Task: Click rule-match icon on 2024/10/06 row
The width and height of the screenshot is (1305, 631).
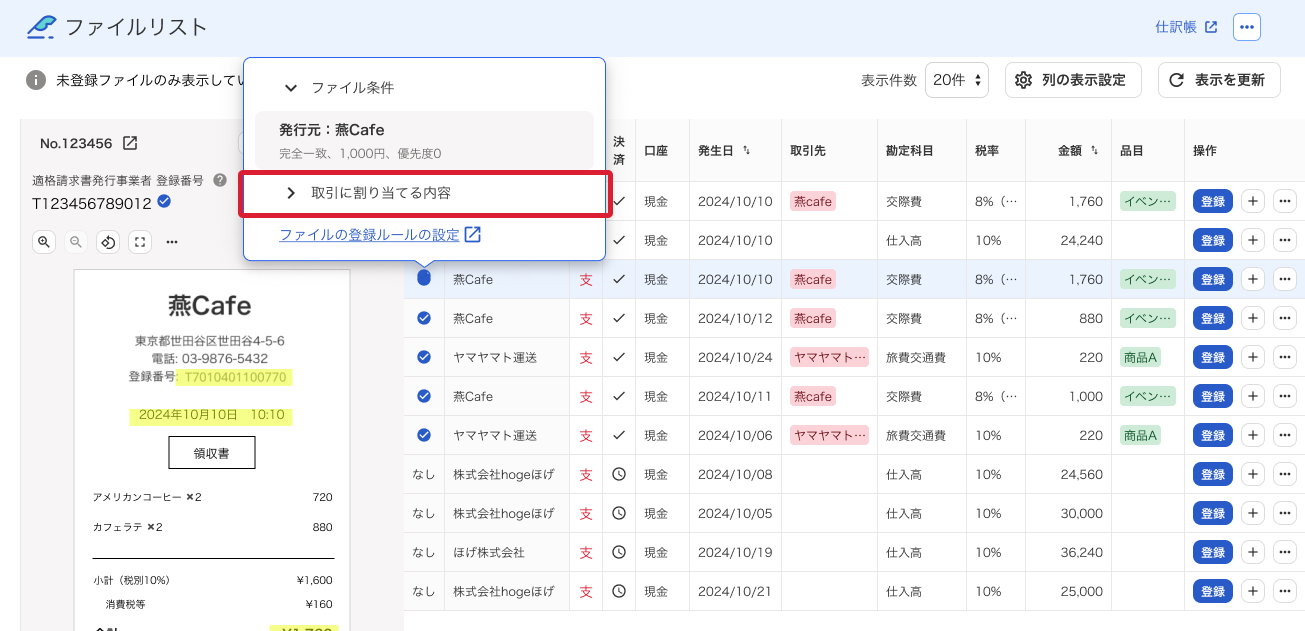Action: coord(424,435)
